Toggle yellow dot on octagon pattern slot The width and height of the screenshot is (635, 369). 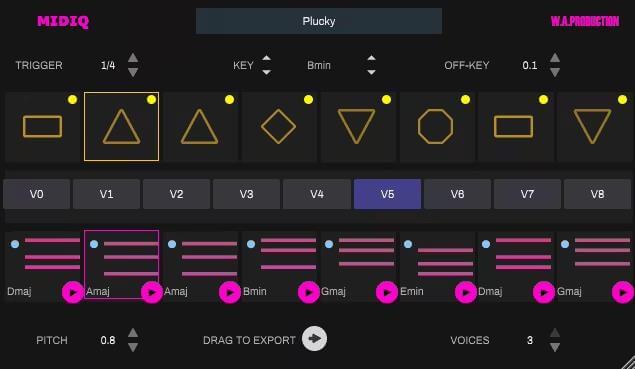point(465,100)
